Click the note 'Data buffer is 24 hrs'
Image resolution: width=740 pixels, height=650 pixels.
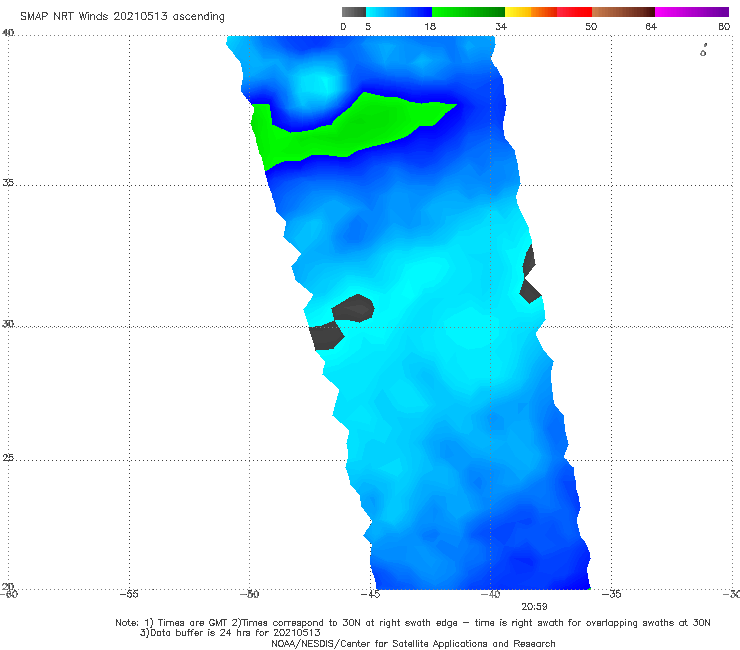(230, 633)
